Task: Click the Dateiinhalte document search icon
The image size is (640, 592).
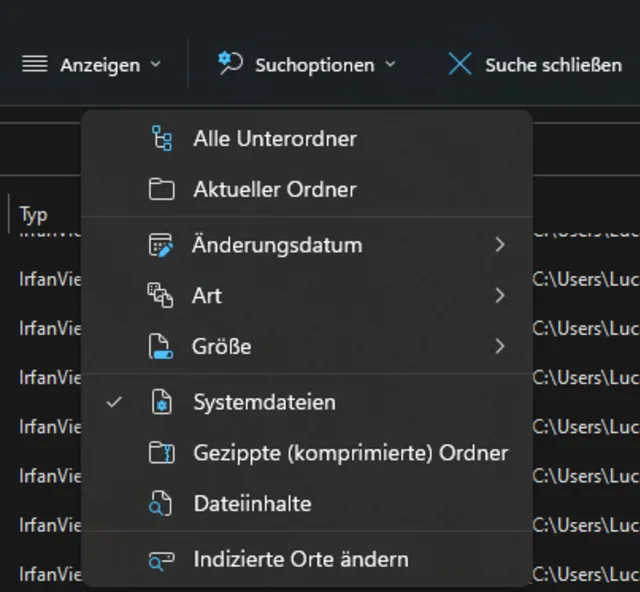Action: [161, 504]
